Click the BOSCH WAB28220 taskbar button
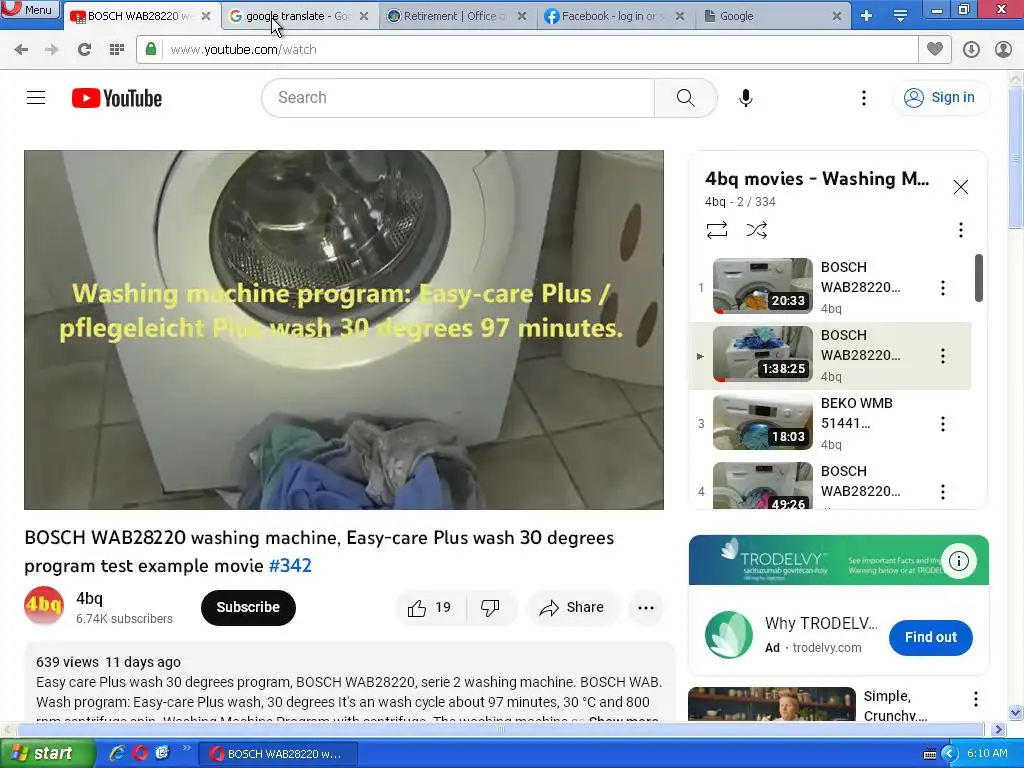Image resolution: width=1024 pixels, height=768 pixels. 278,754
